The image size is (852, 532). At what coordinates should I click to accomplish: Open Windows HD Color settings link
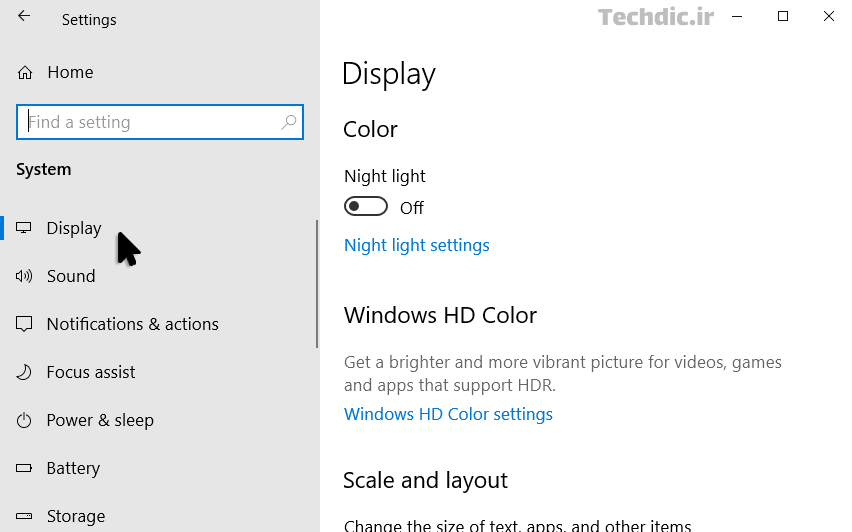point(448,414)
